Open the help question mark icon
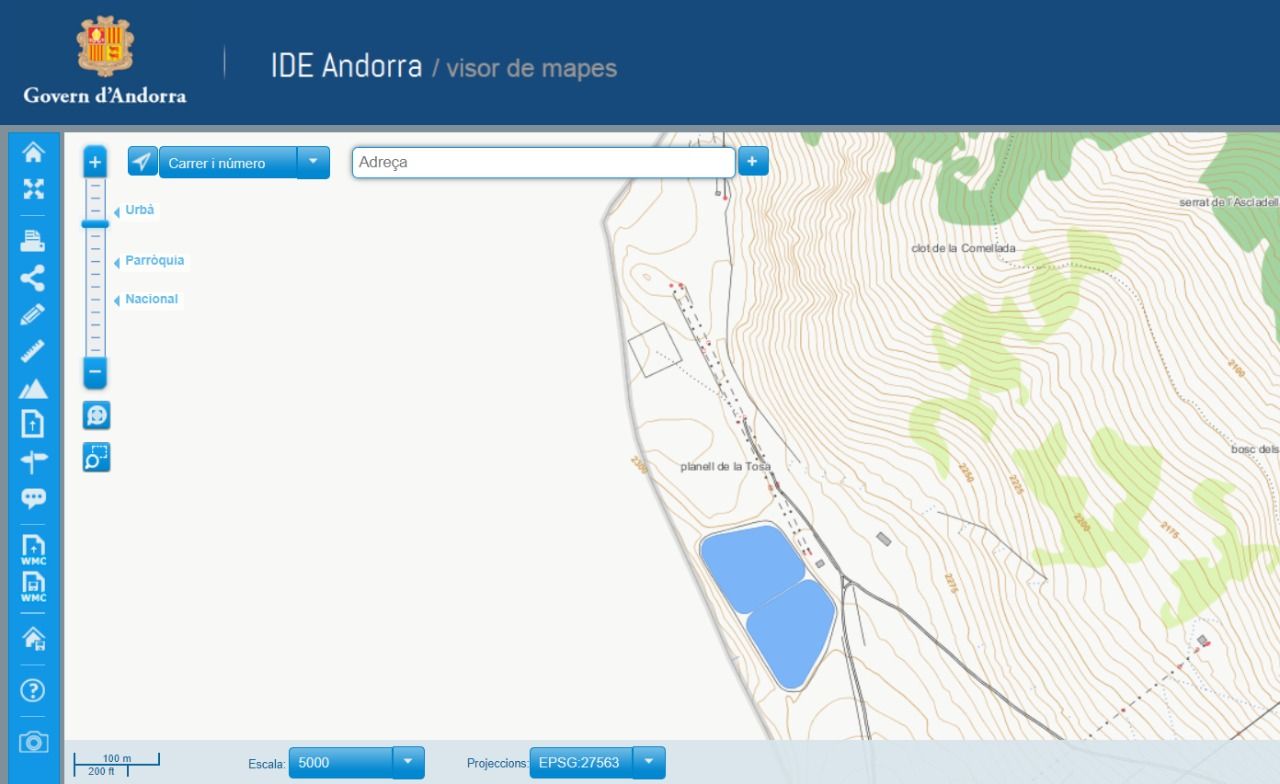This screenshot has height=784, width=1280. (33, 690)
